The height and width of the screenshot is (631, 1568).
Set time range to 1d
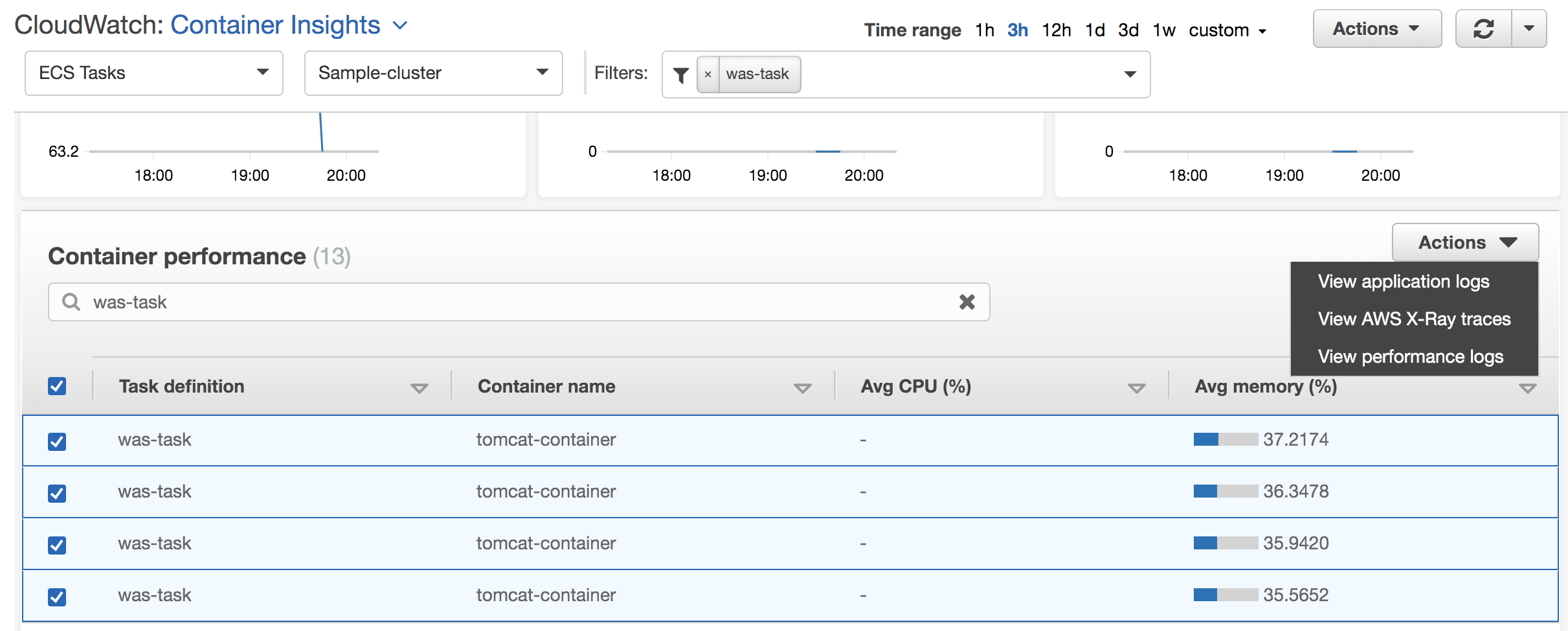pyautogui.click(x=1095, y=30)
